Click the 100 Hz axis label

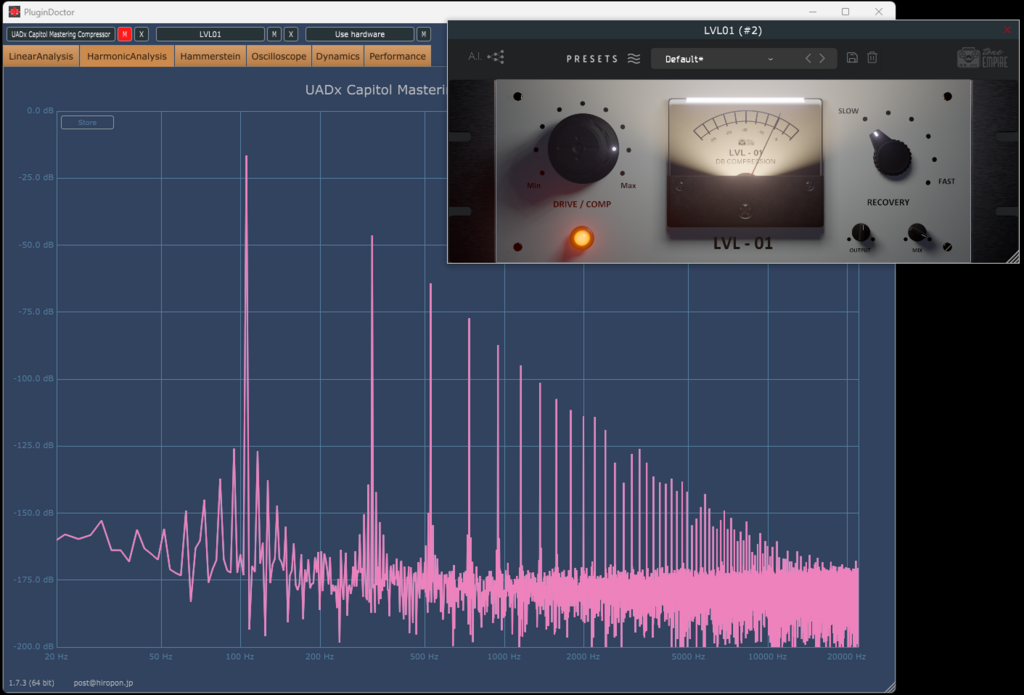pos(240,656)
